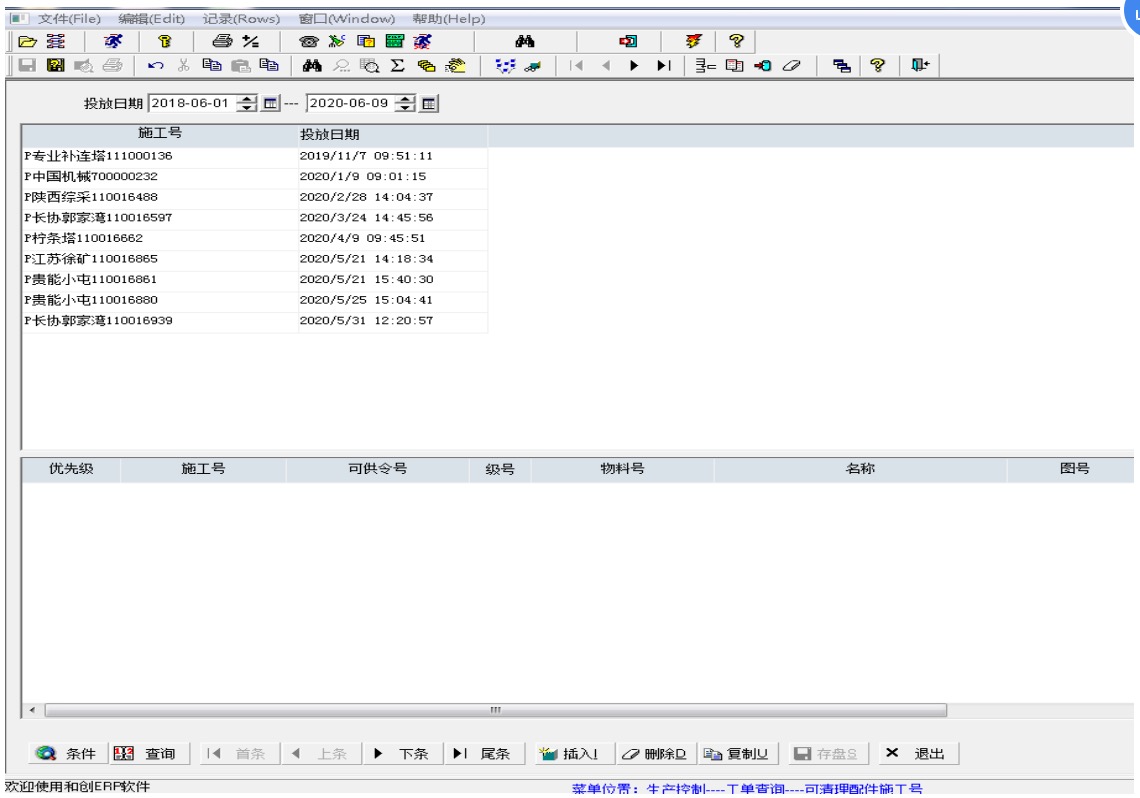Click the 尾条 last record button
1140x798 pixels.
483,754
